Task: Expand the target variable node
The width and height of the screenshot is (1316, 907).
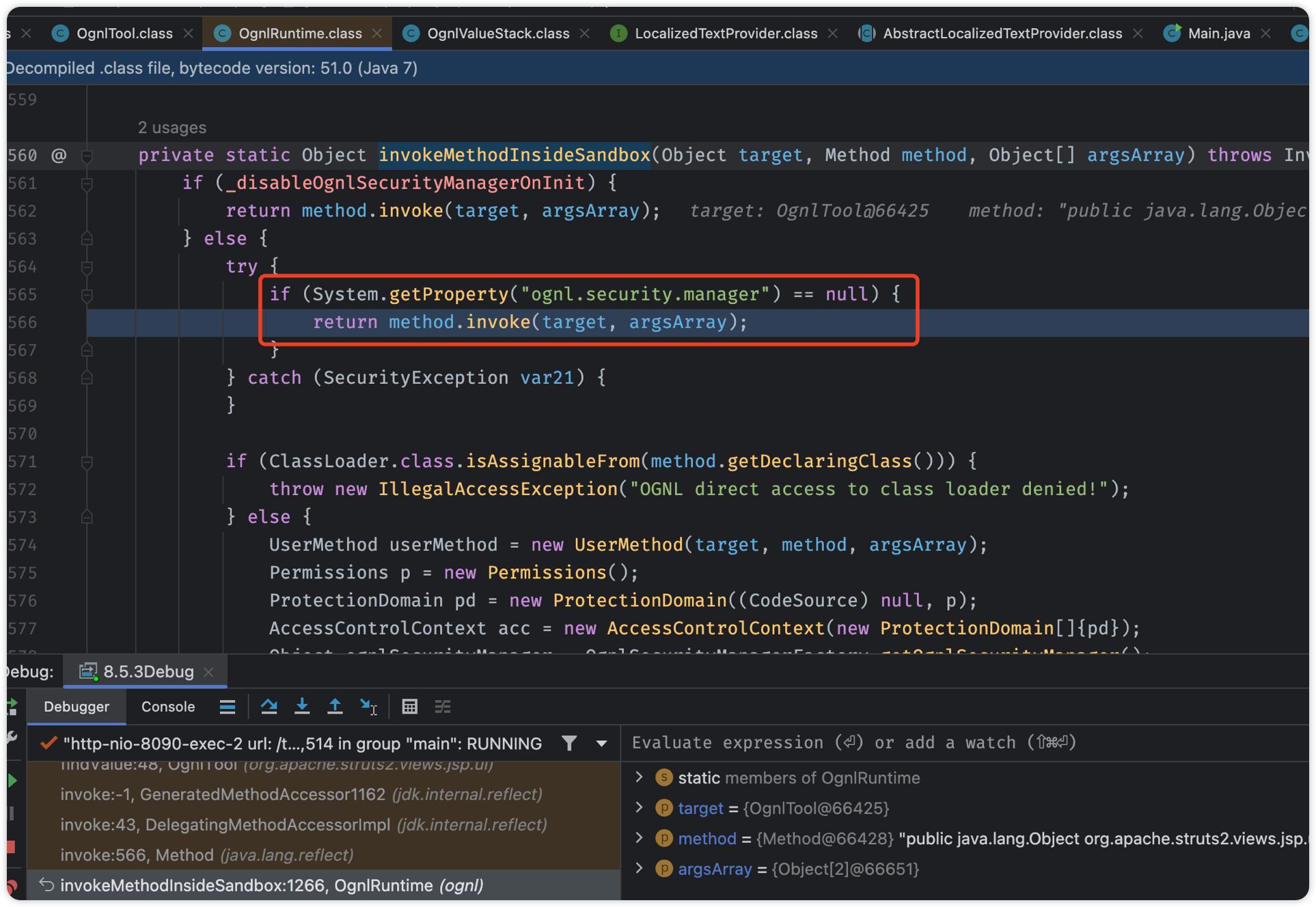Action: tap(639, 808)
